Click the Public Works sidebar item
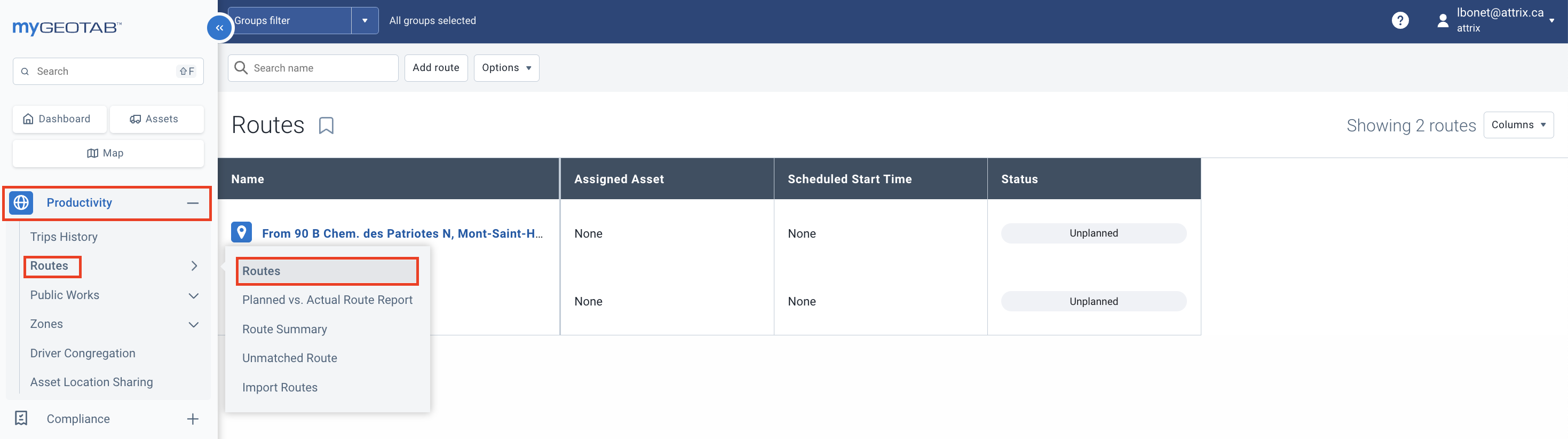The image size is (1568, 439). click(x=65, y=295)
